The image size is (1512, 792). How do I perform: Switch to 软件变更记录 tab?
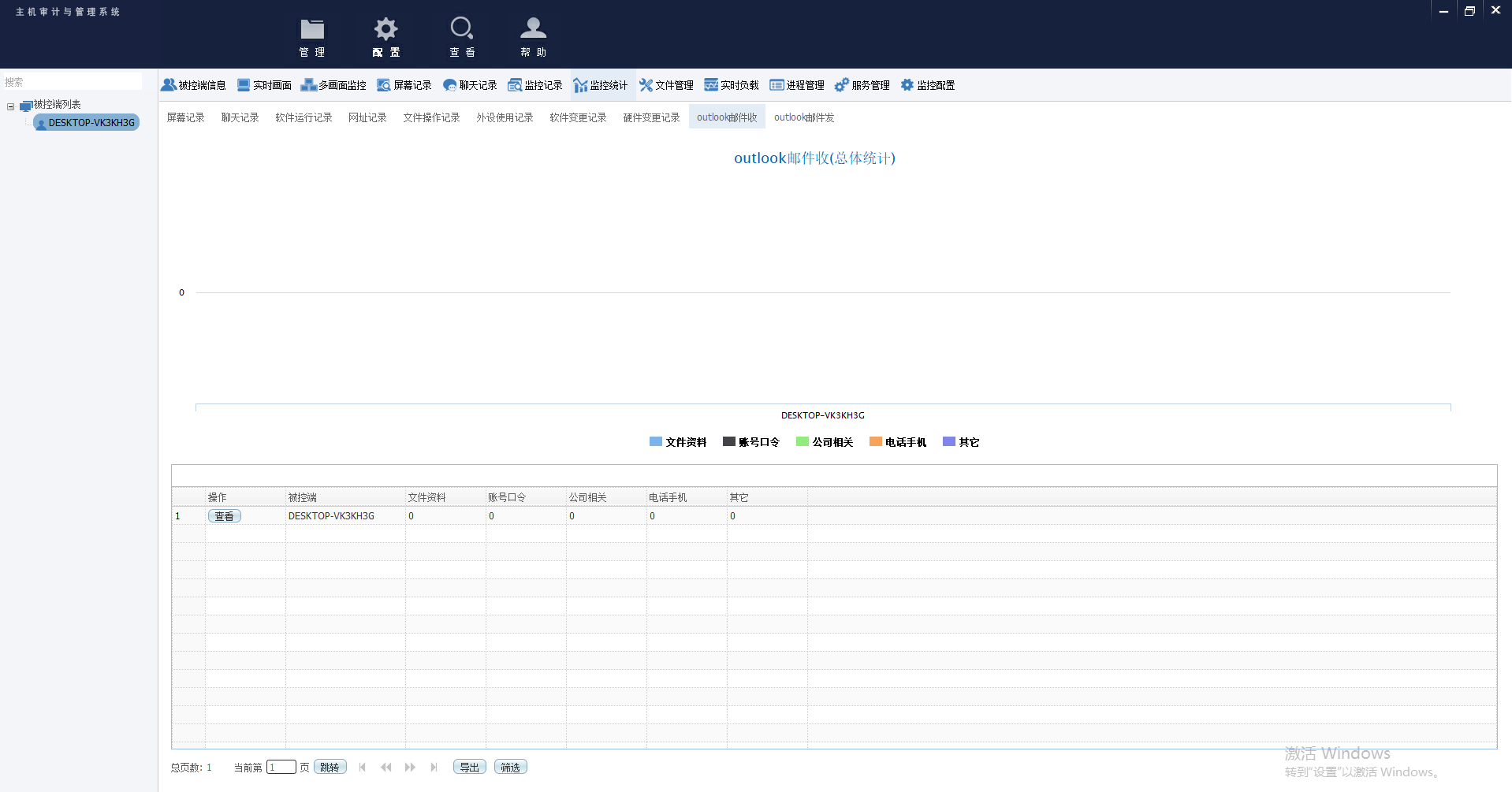(x=578, y=117)
